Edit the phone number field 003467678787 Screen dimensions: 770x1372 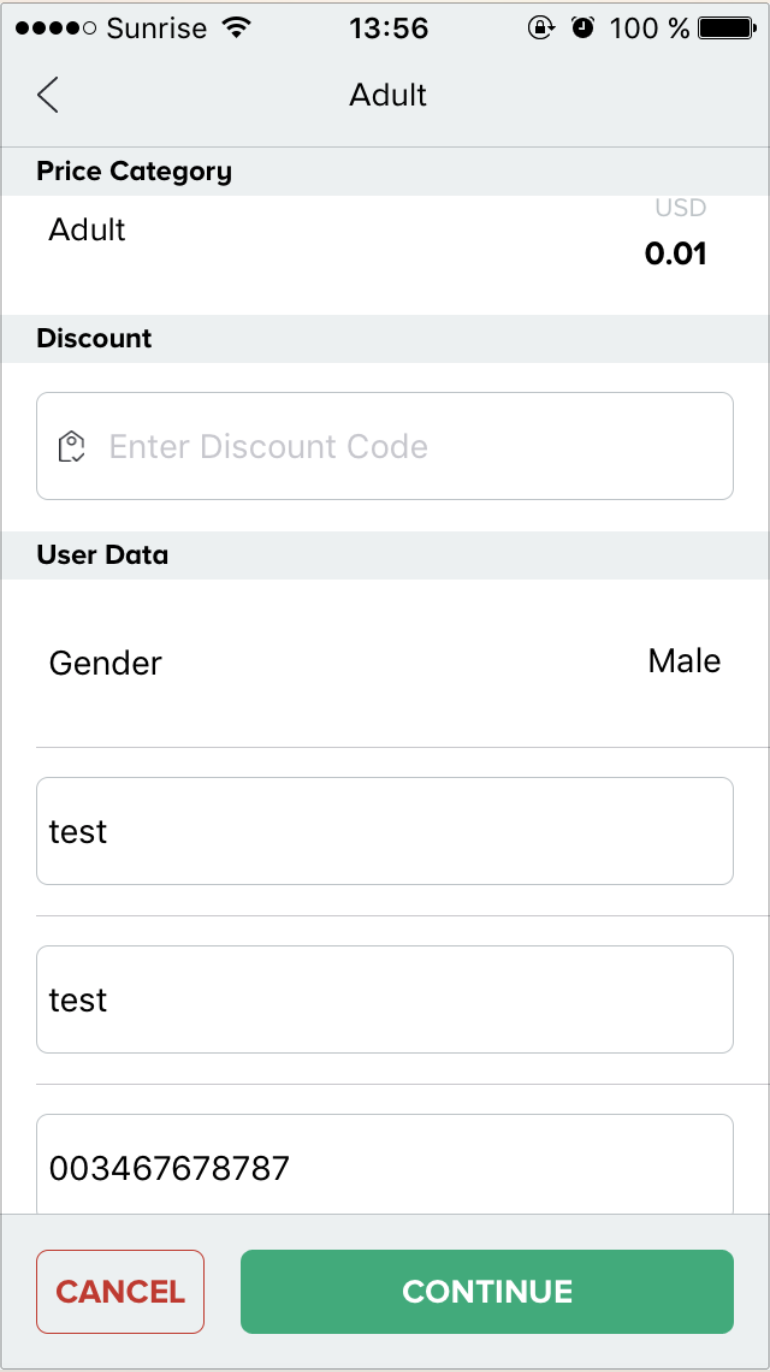tap(385, 1165)
